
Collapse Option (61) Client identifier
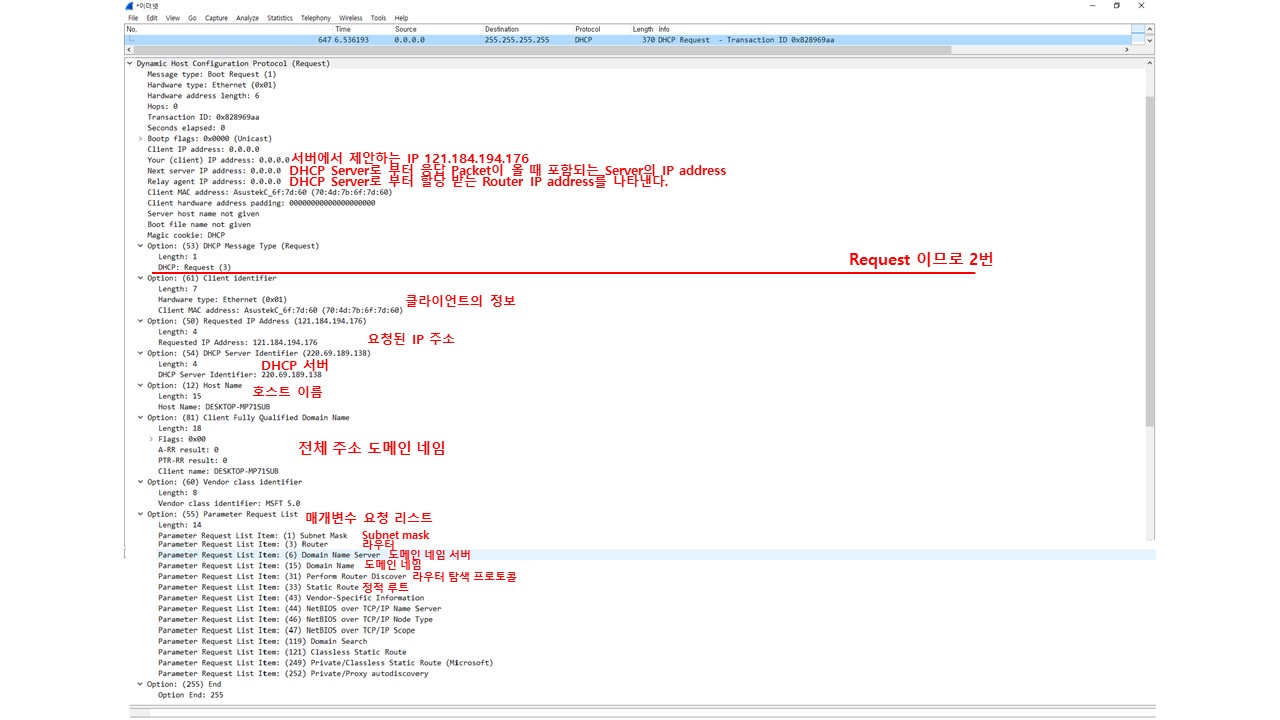141,278
